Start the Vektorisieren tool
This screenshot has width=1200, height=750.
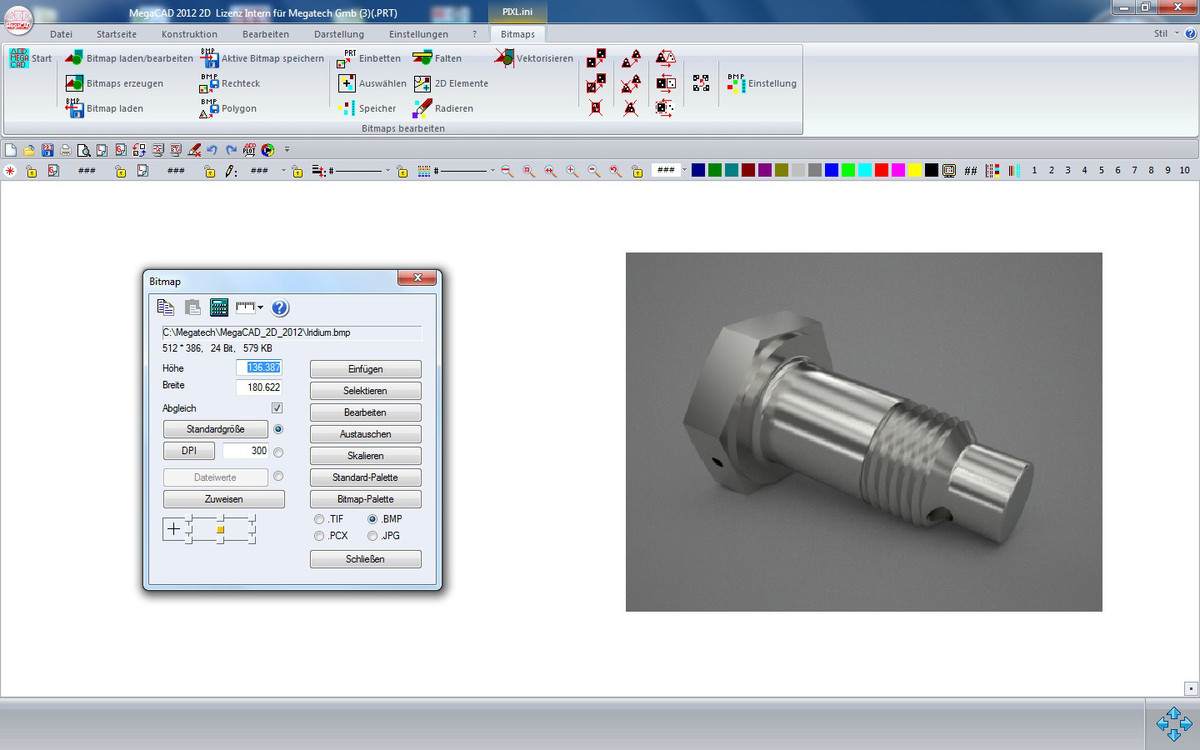(x=534, y=58)
